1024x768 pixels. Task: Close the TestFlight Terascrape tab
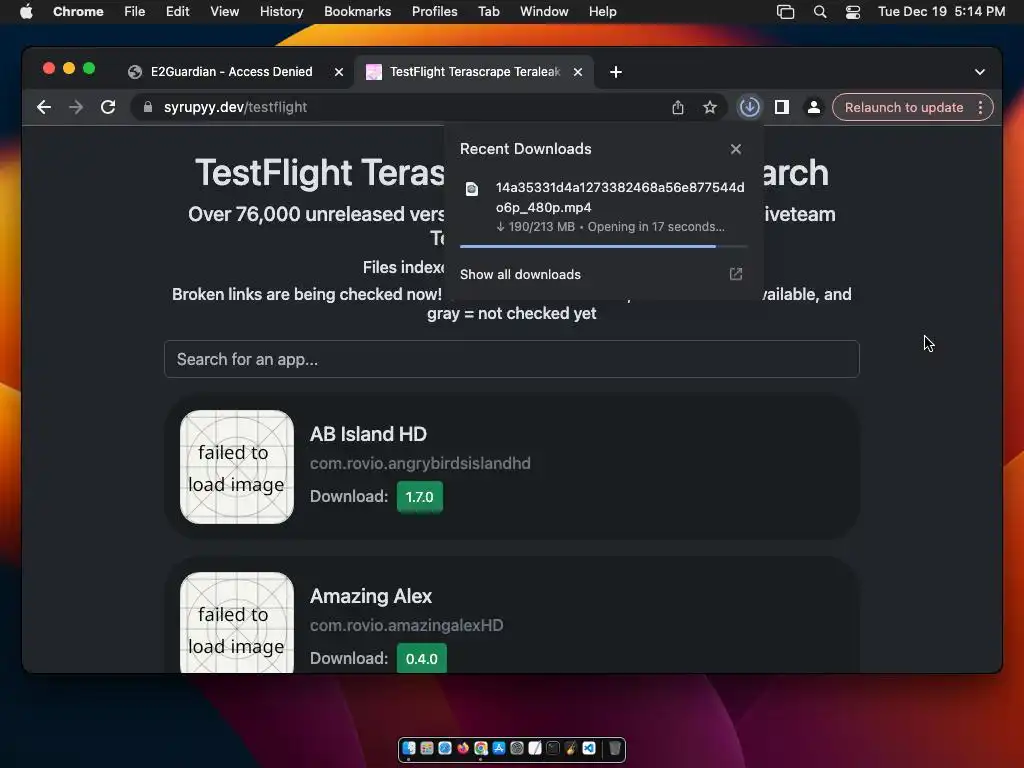578,72
